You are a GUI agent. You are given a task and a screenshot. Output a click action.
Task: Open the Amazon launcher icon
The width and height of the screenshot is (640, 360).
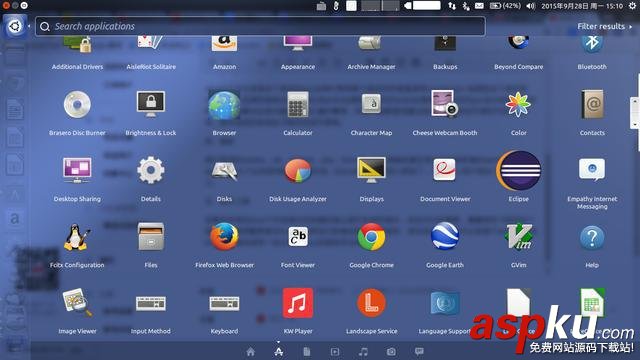224,44
